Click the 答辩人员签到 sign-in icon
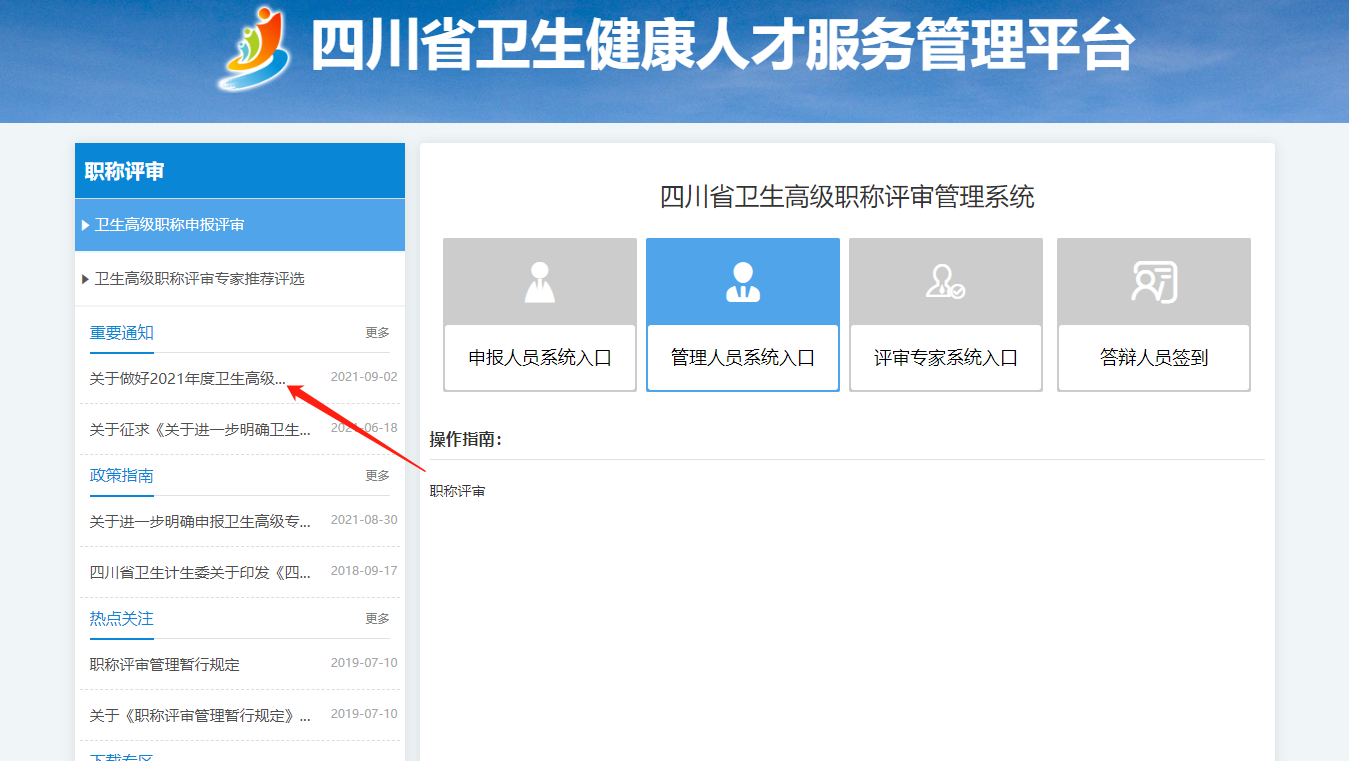1349x761 pixels. point(1154,282)
